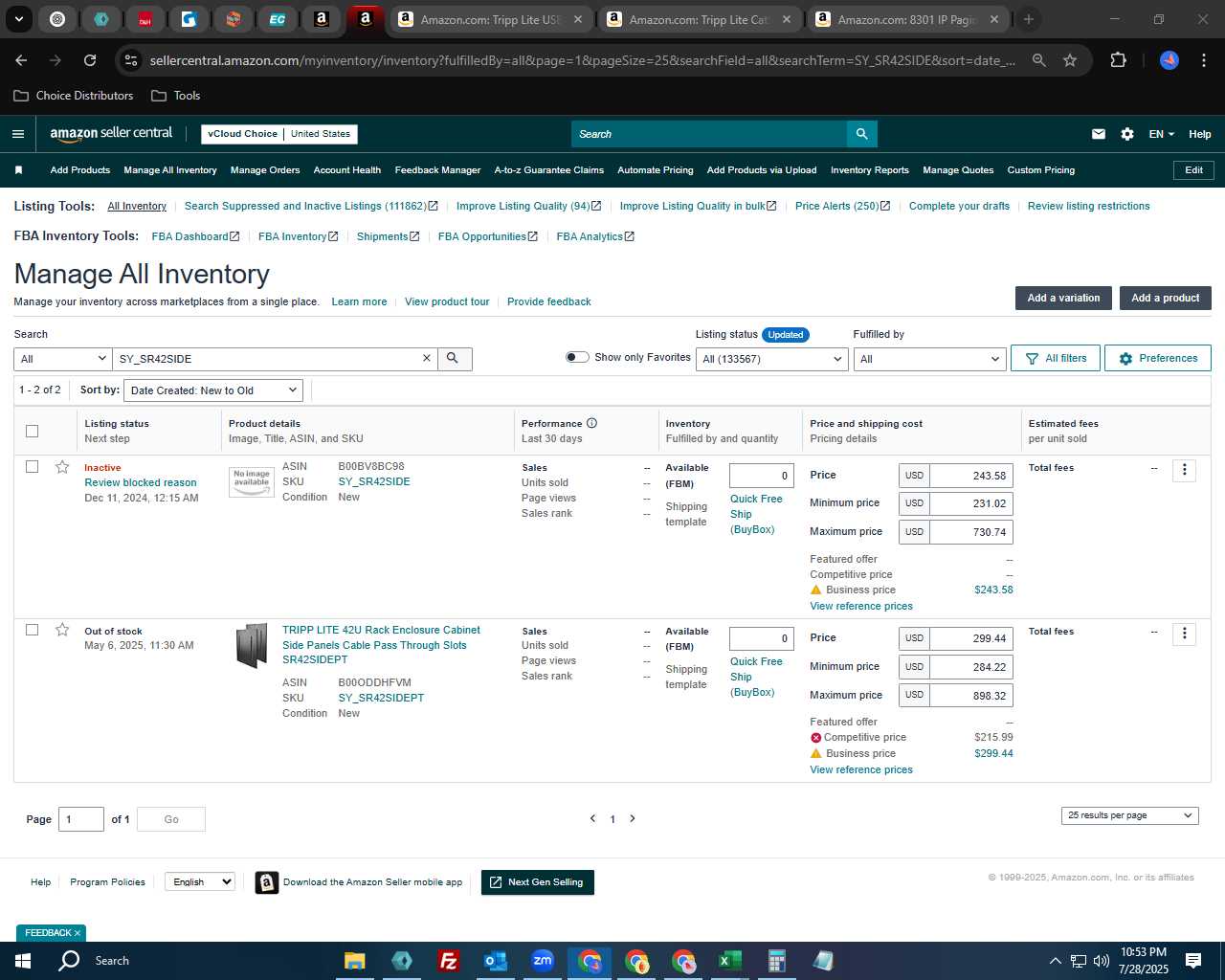Select the checkbox for the SY_SR42SIDE row
This screenshot has height=980, width=1225.
(32, 467)
